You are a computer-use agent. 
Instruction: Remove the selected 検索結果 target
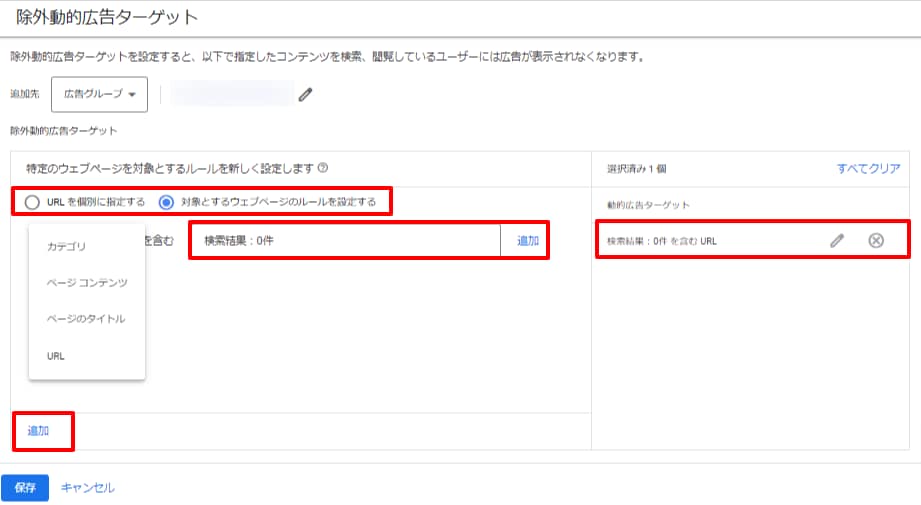click(x=876, y=240)
